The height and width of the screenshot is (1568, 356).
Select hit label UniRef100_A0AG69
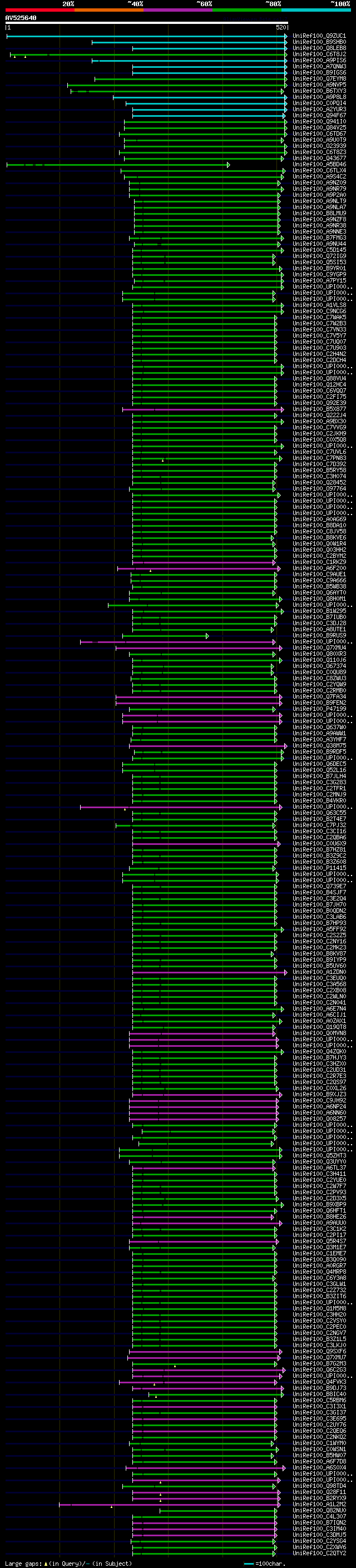pyautogui.click(x=319, y=519)
